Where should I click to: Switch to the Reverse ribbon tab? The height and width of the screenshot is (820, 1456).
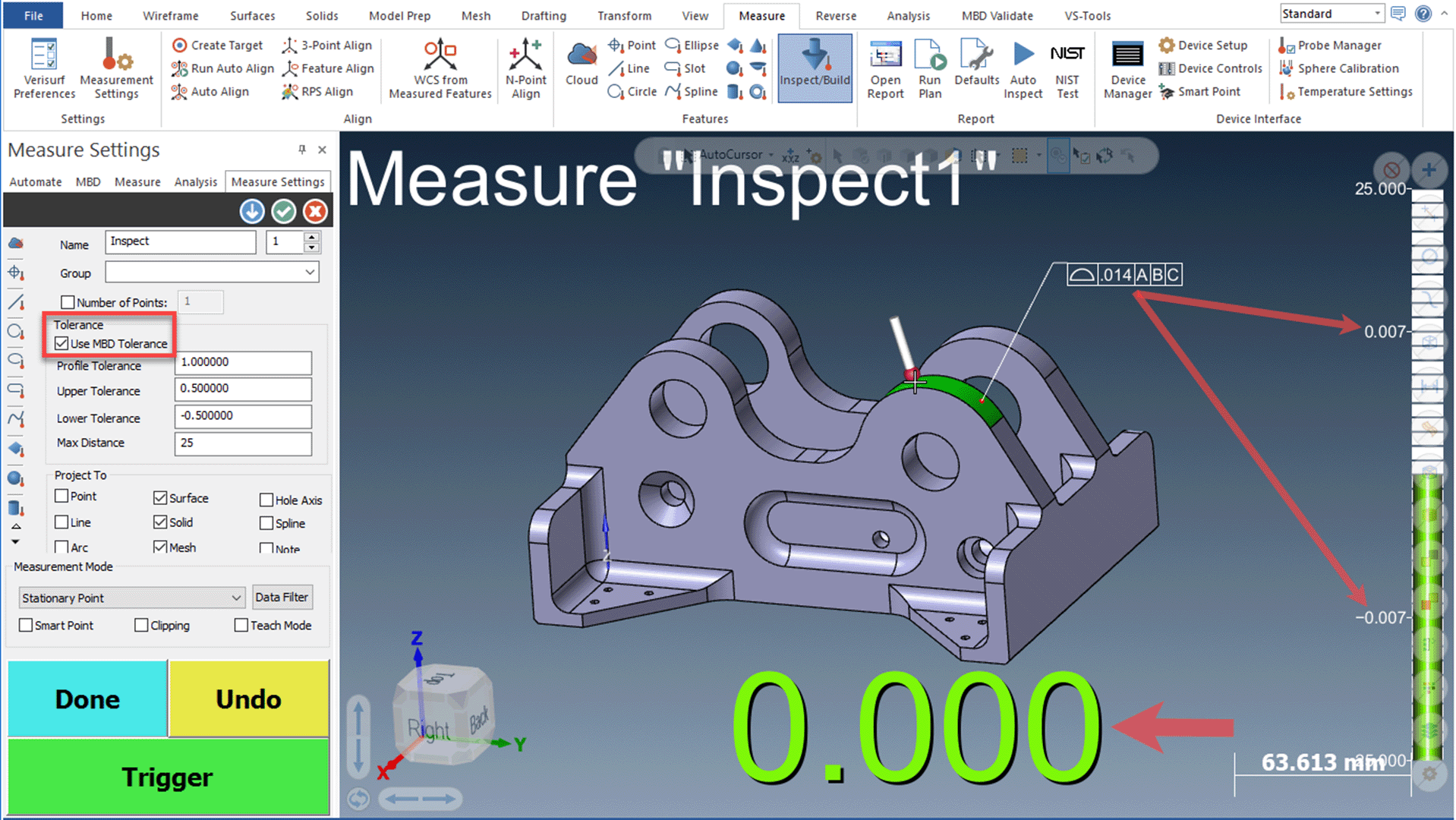836,15
